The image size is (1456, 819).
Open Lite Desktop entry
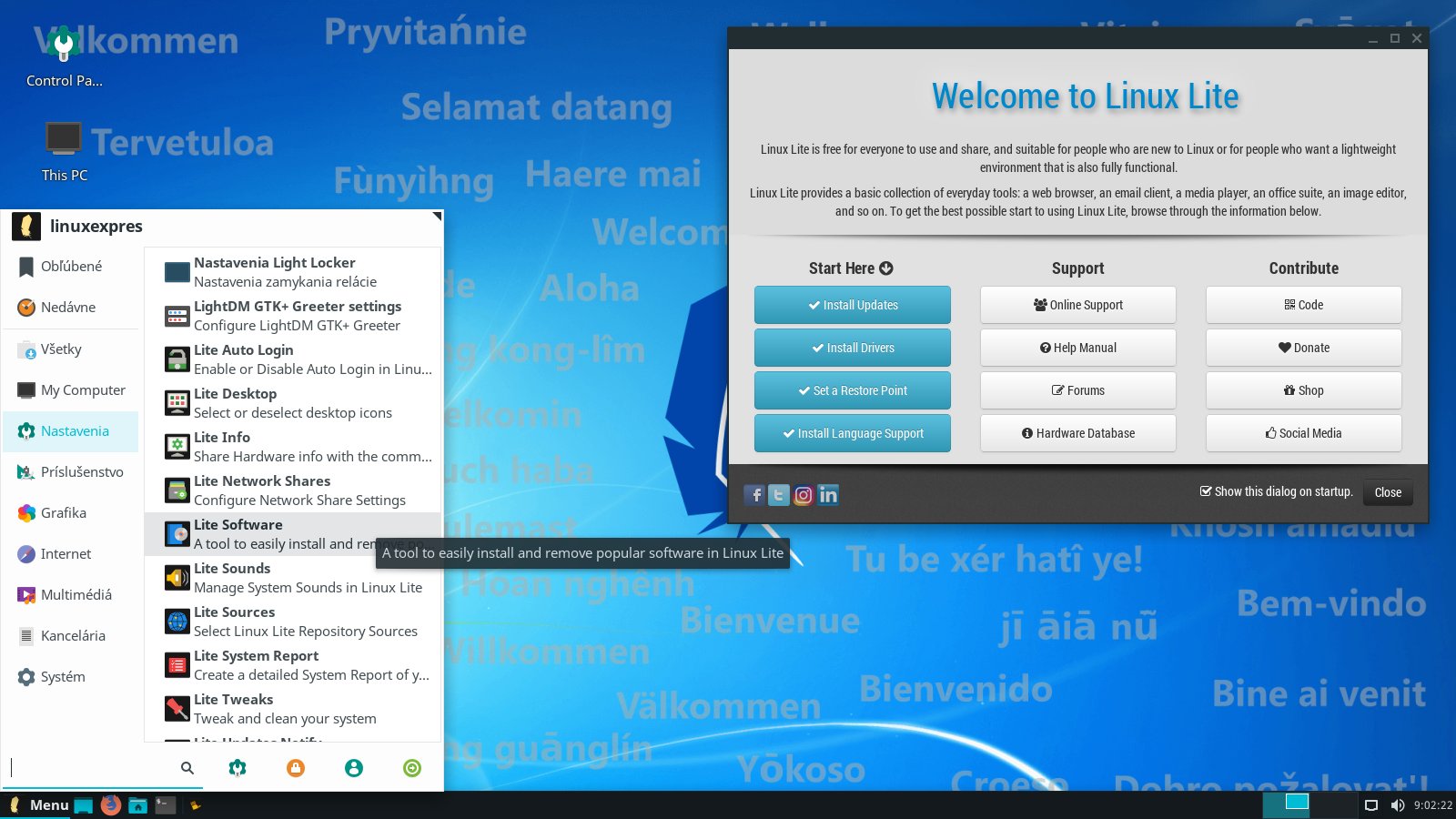(293, 403)
